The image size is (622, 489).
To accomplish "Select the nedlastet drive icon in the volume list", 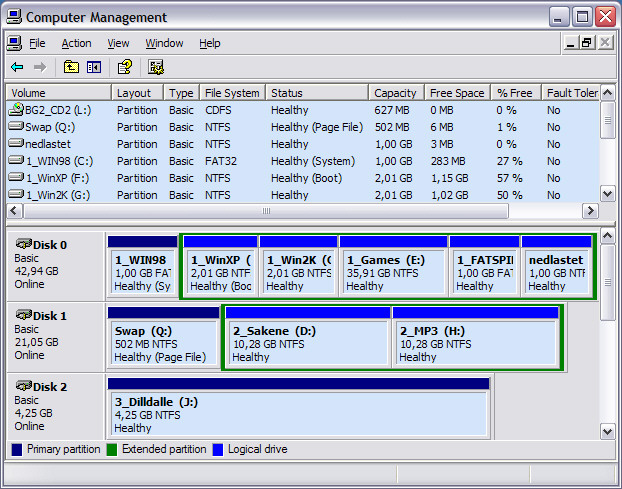I will click(x=16, y=143).
